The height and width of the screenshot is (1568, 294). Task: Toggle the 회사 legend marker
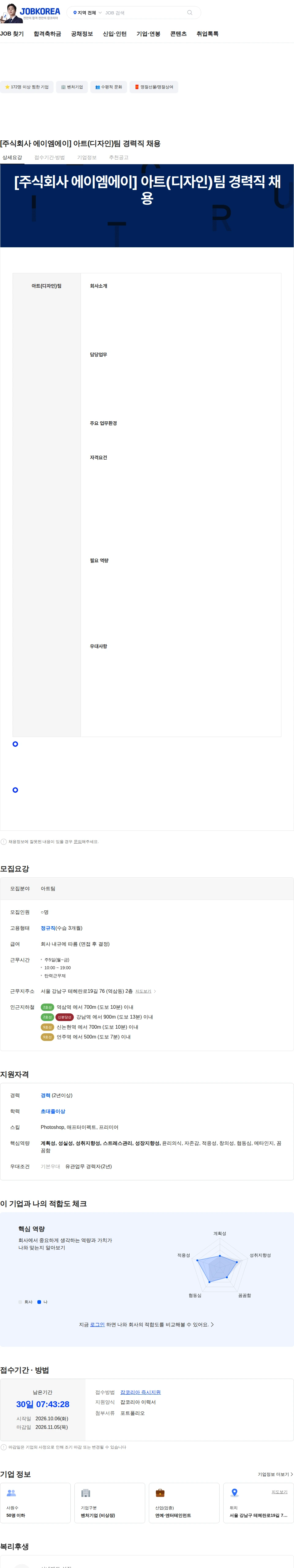tap(20, 1302)
